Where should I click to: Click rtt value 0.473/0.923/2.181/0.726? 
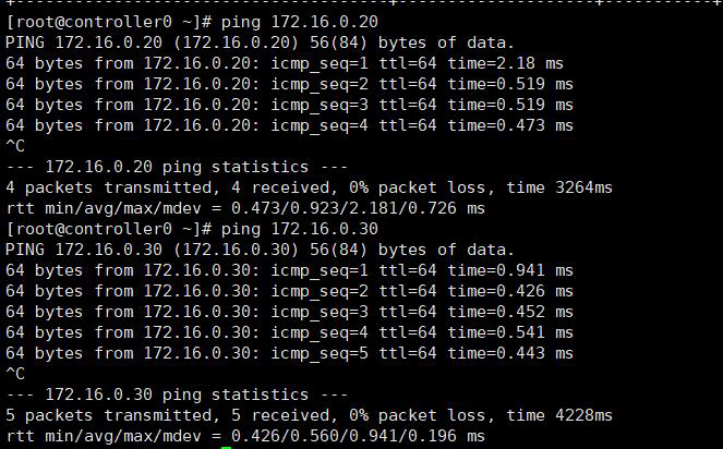point(344,208)
